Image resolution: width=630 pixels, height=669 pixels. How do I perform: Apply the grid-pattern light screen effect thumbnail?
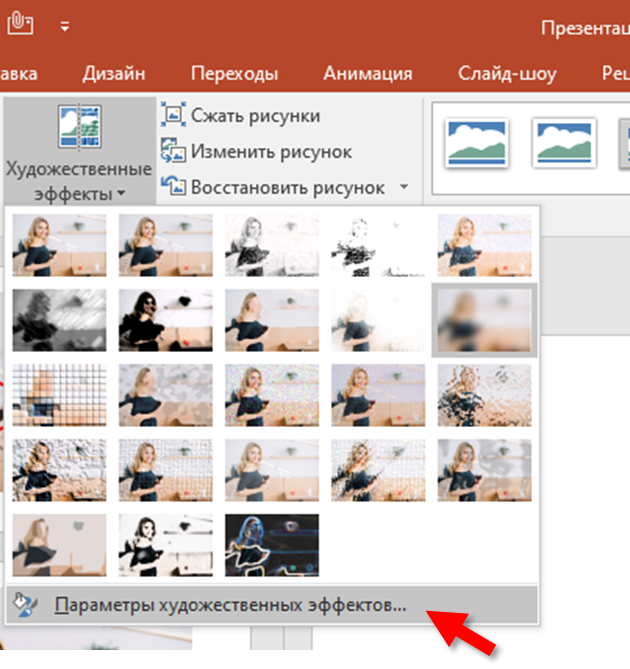click(59, 395)
